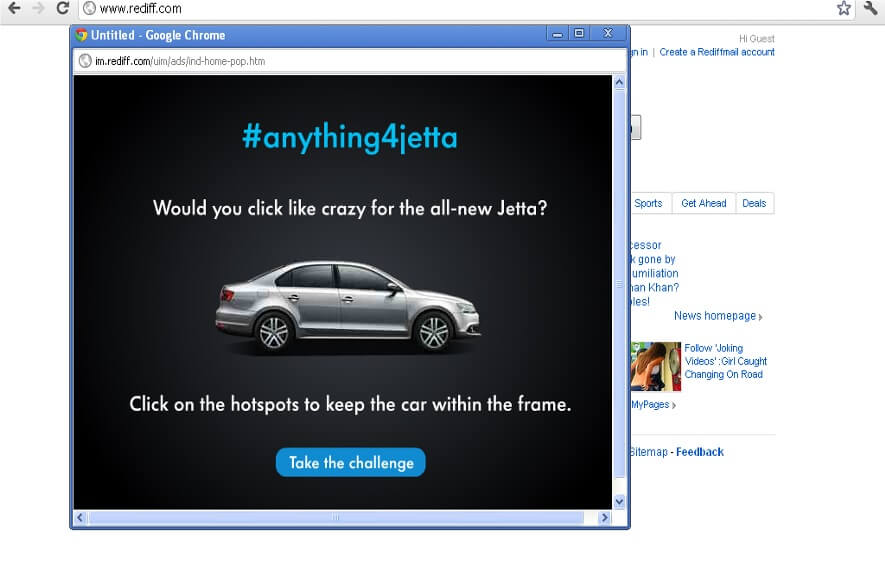Open the partially hidden 'umiliation' headline link
Viewport: 885px width, 565px height.
click(x=655, y=273)
